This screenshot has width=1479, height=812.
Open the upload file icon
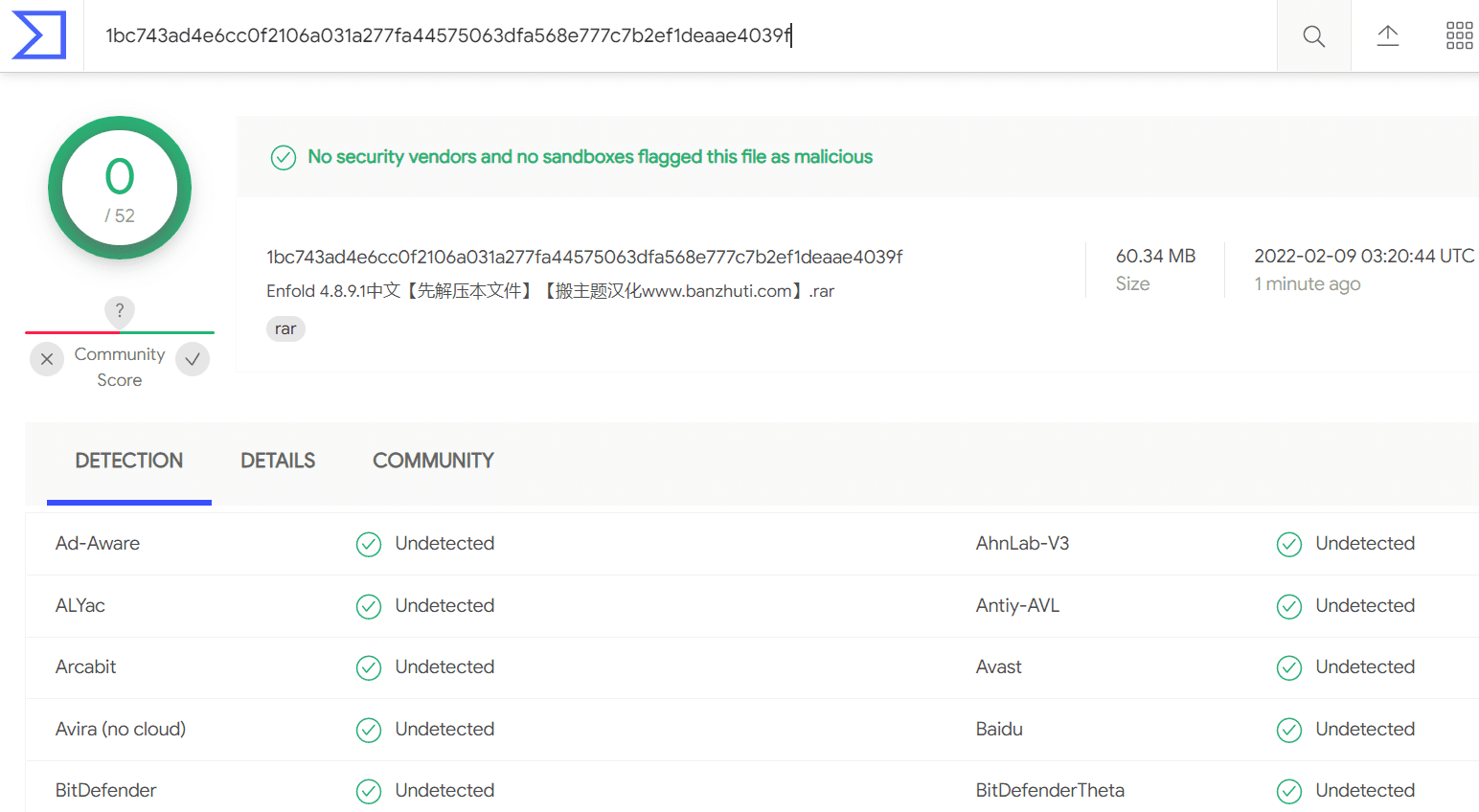click(1388, 36)
